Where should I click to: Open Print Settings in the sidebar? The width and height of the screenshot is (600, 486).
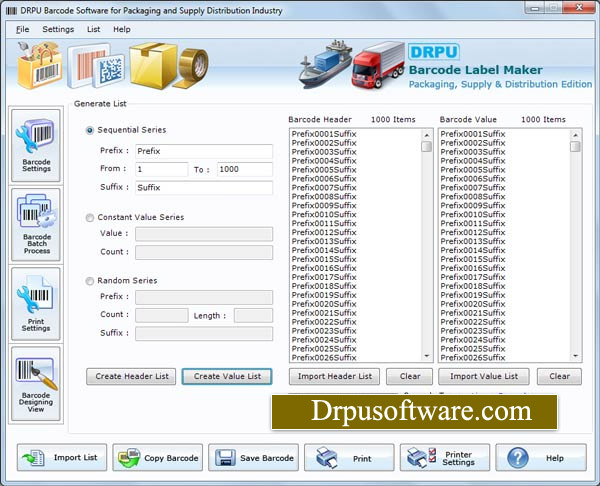point(36,304)
